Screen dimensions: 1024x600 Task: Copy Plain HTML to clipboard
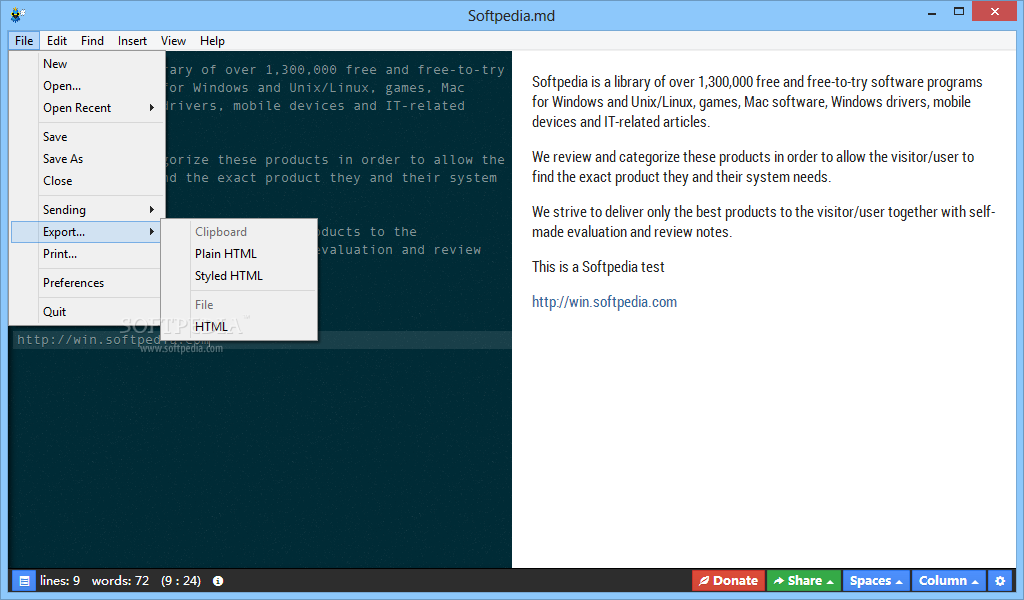[x=239, y=254]
